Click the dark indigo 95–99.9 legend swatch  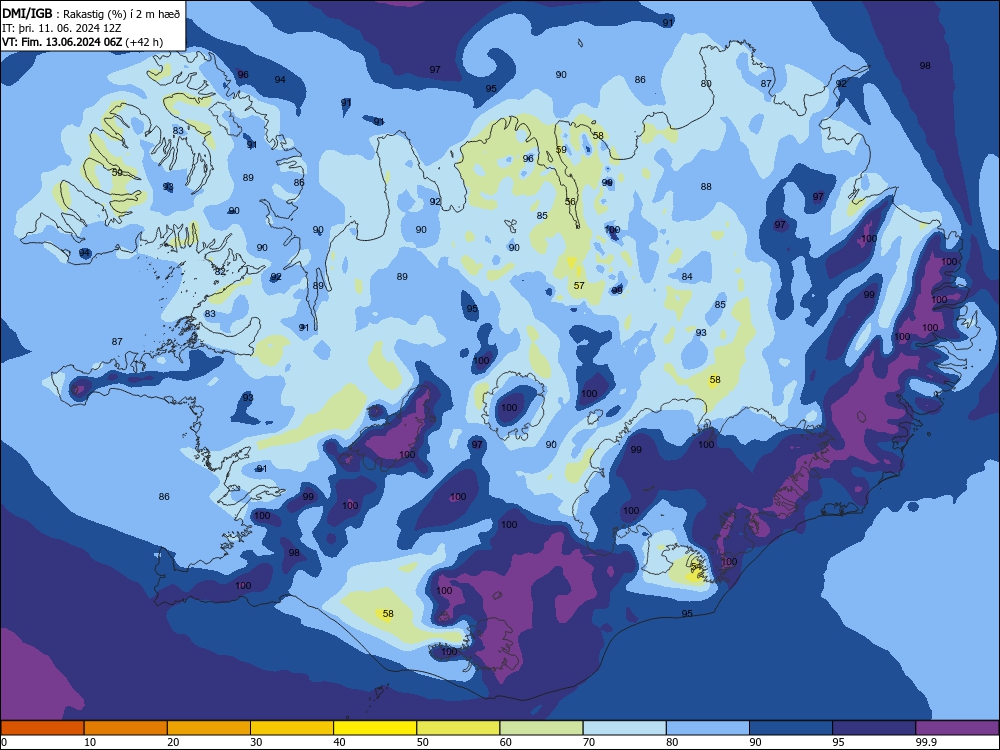[874, 728]
